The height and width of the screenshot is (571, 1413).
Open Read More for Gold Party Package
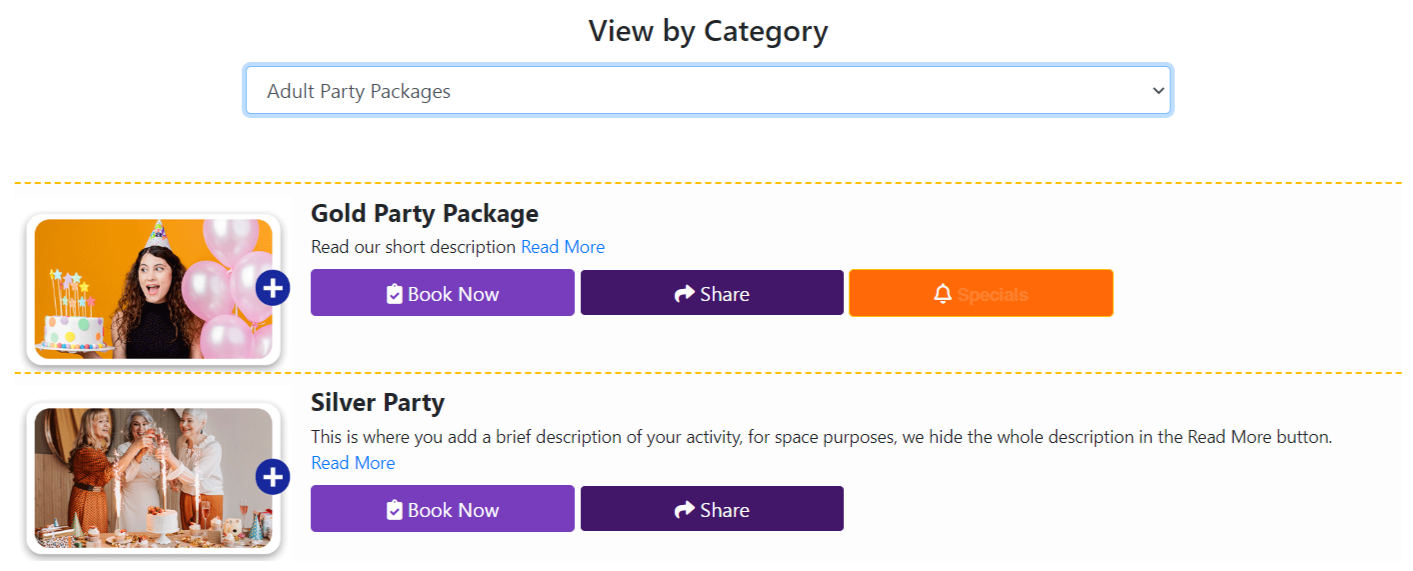563,247
